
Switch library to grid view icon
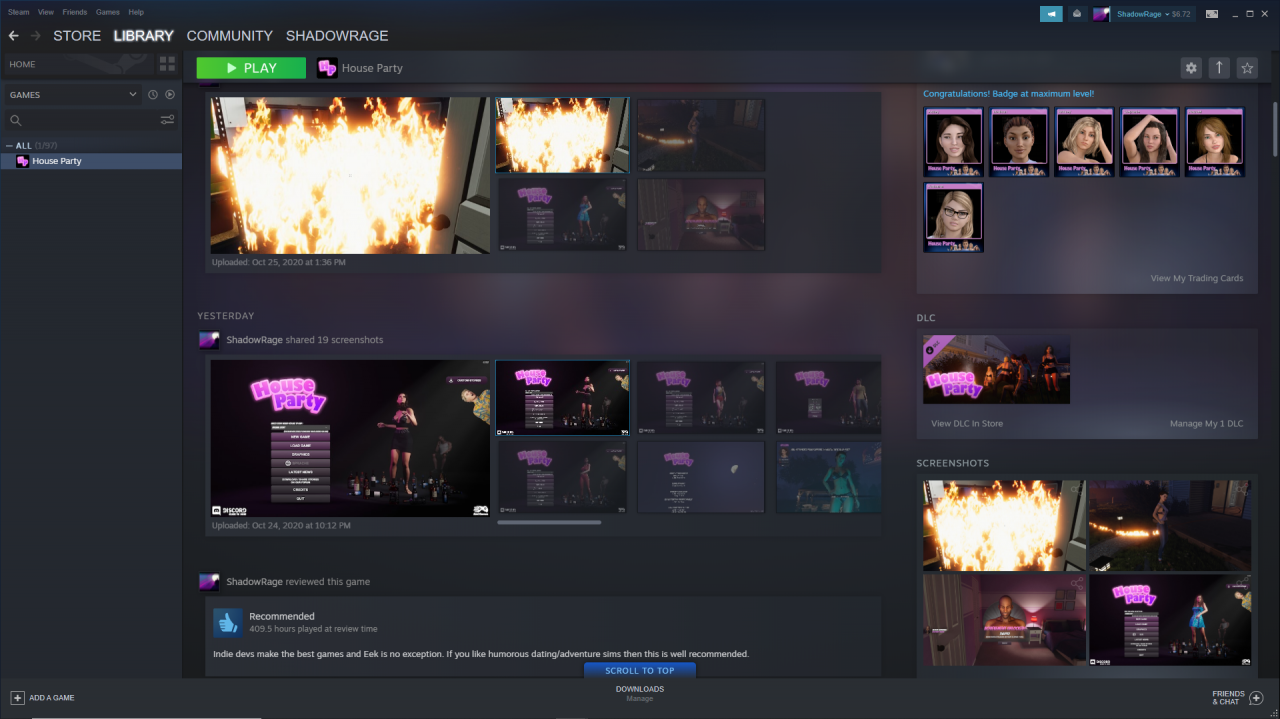click(x=167, y=64)
